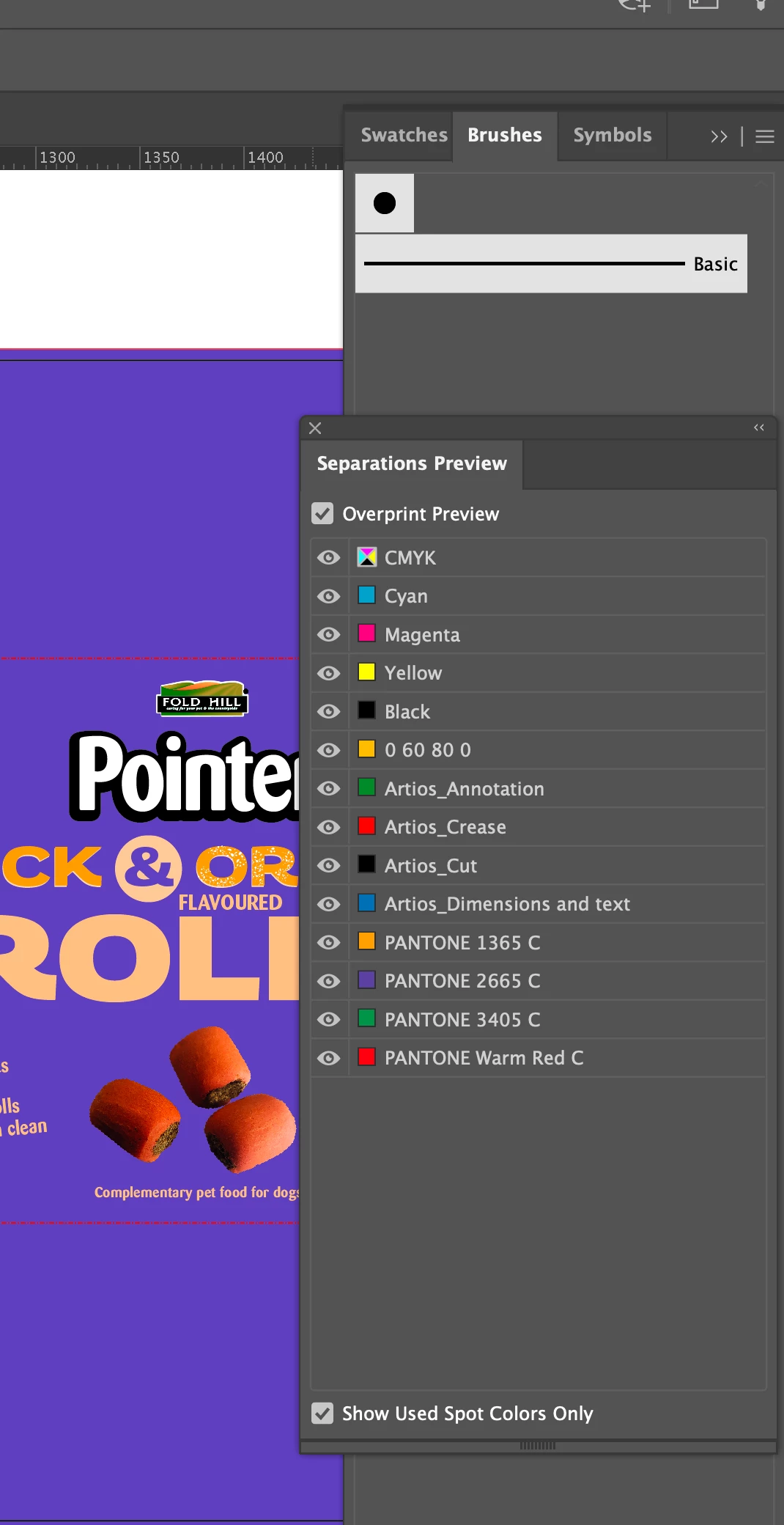Screen dimensions: 784x1525
Task: Click the Black ink color swatch
Action: 366,710
